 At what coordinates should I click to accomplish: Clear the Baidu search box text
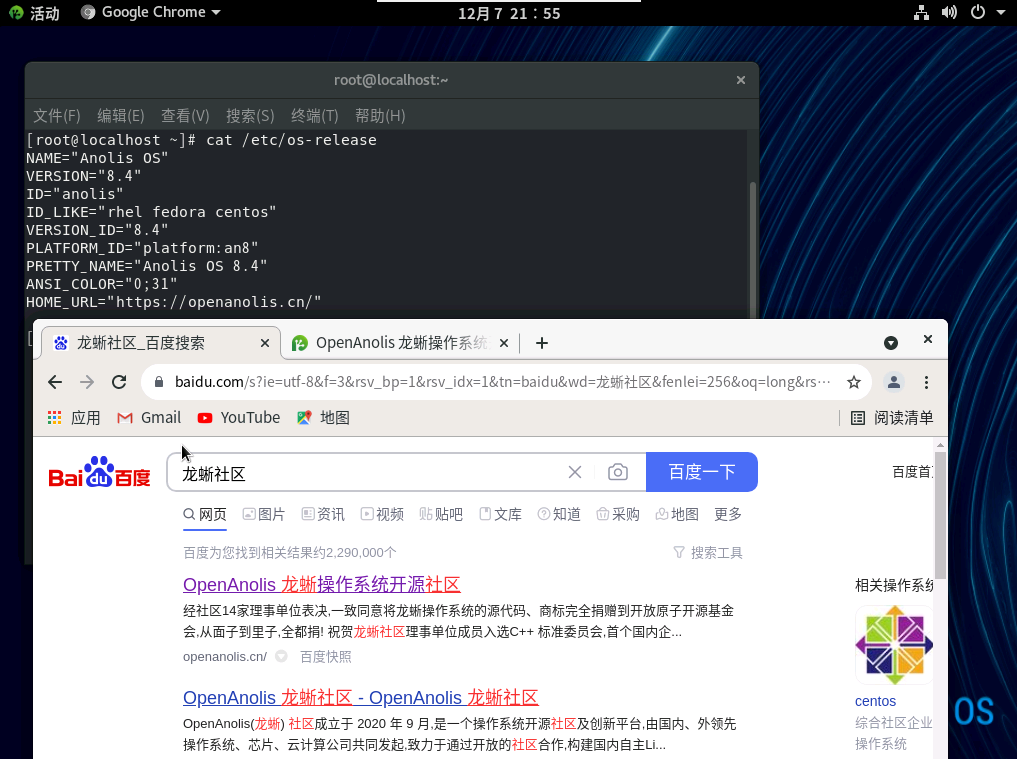click(x=575, y=472)
